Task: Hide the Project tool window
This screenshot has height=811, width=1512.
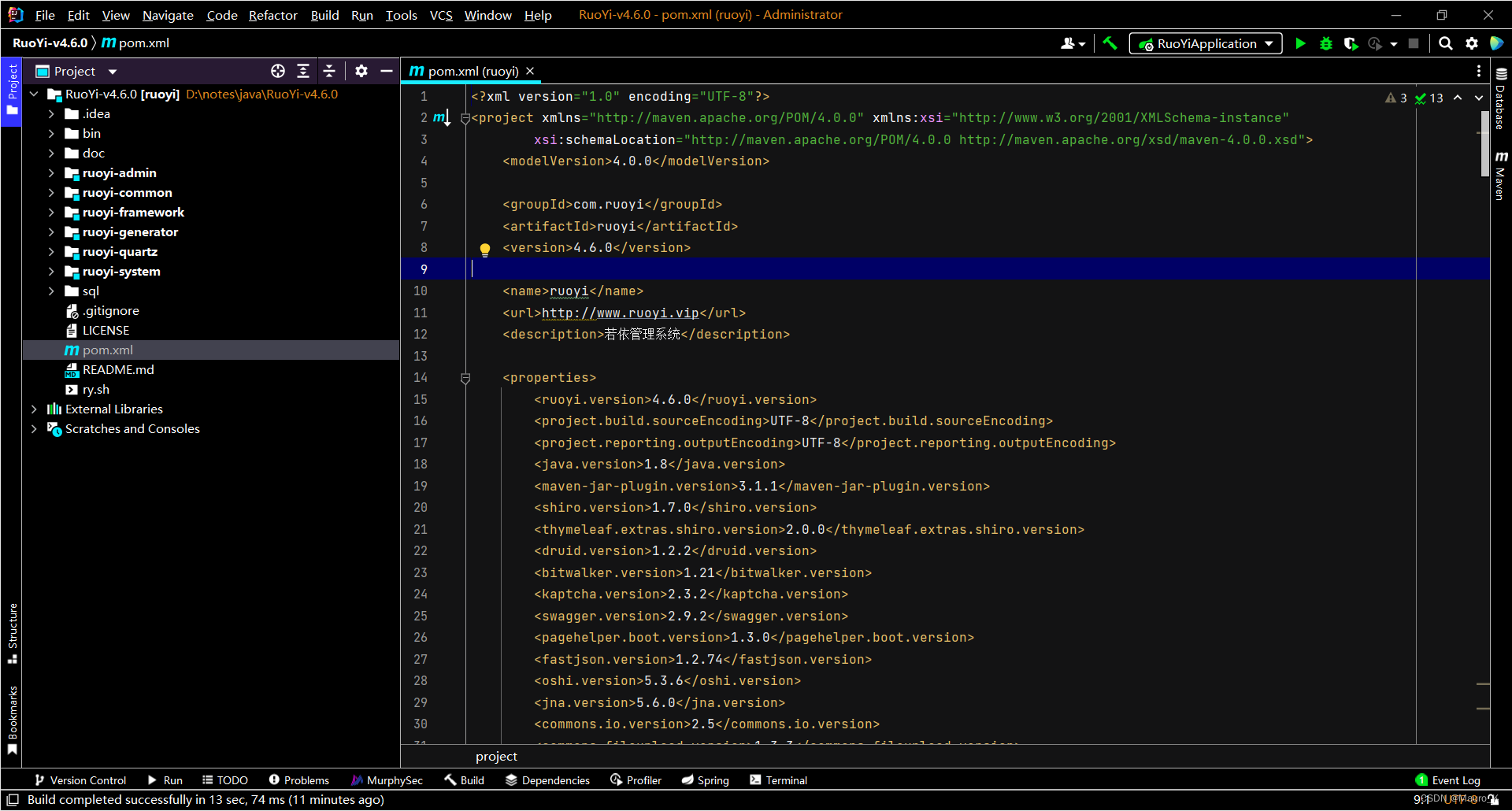Action: [387, 71]
